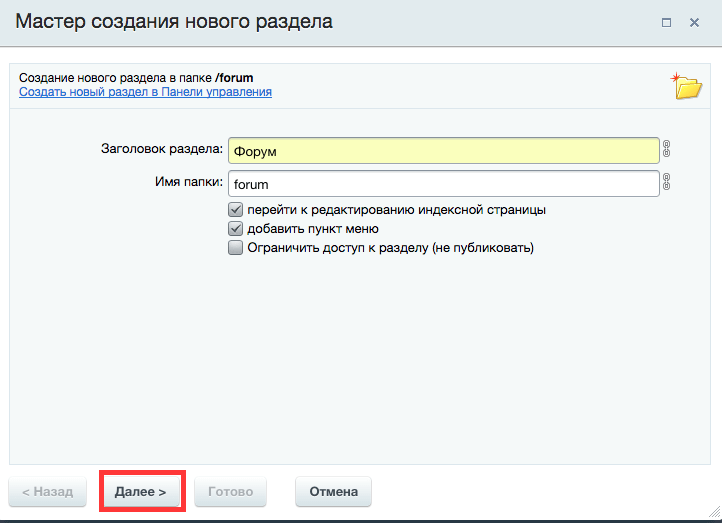This screenshot has width=722, height=523.
Task: Enable the Ограничить доступ к разделу checkbox
Action: click(236, 248)
